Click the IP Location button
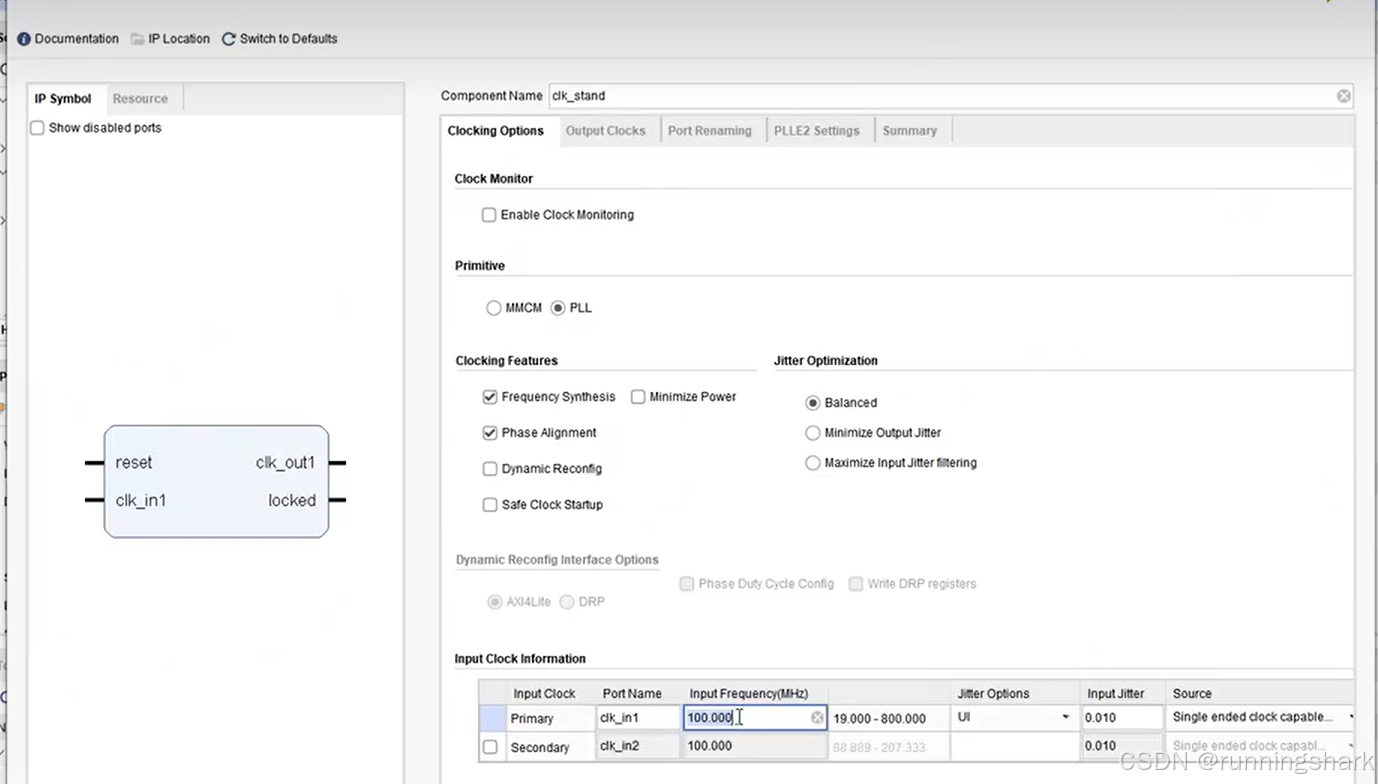Viewport: 1378px width, 784px height. pos(171,39)
